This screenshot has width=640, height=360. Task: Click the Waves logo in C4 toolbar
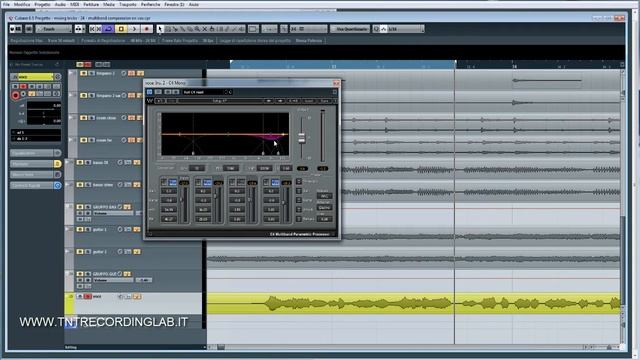150,100
